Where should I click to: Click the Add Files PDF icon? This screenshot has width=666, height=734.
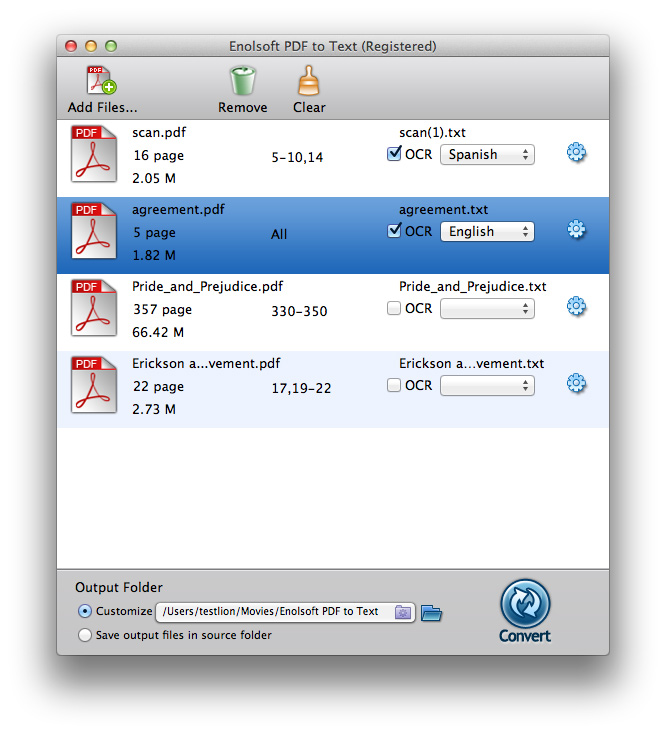click(x=102, y=81)
